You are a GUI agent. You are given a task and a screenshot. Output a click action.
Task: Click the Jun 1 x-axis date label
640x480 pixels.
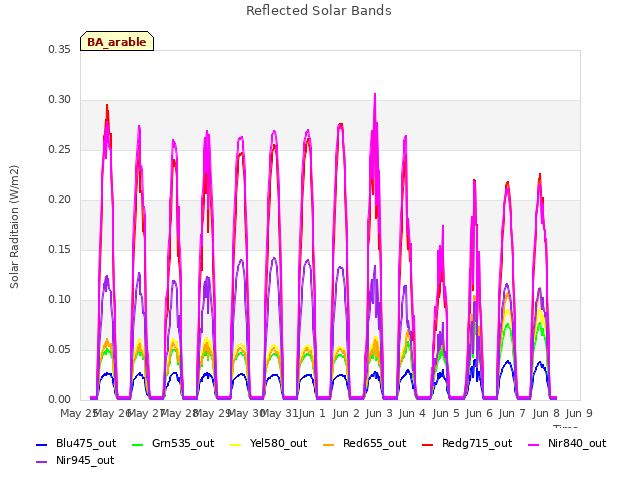pos(312,413)
